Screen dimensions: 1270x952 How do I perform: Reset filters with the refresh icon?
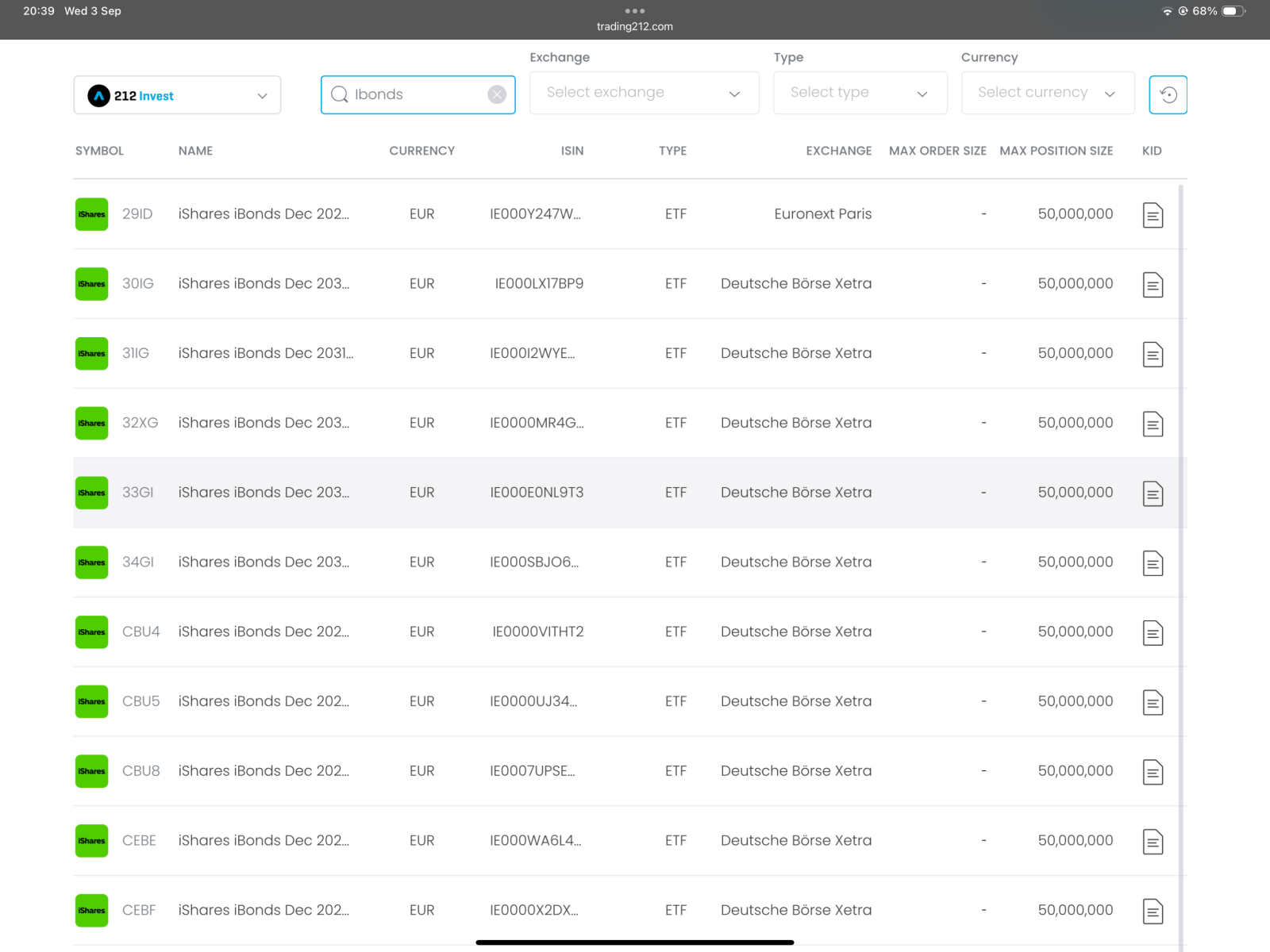(x=1168, y=94)
